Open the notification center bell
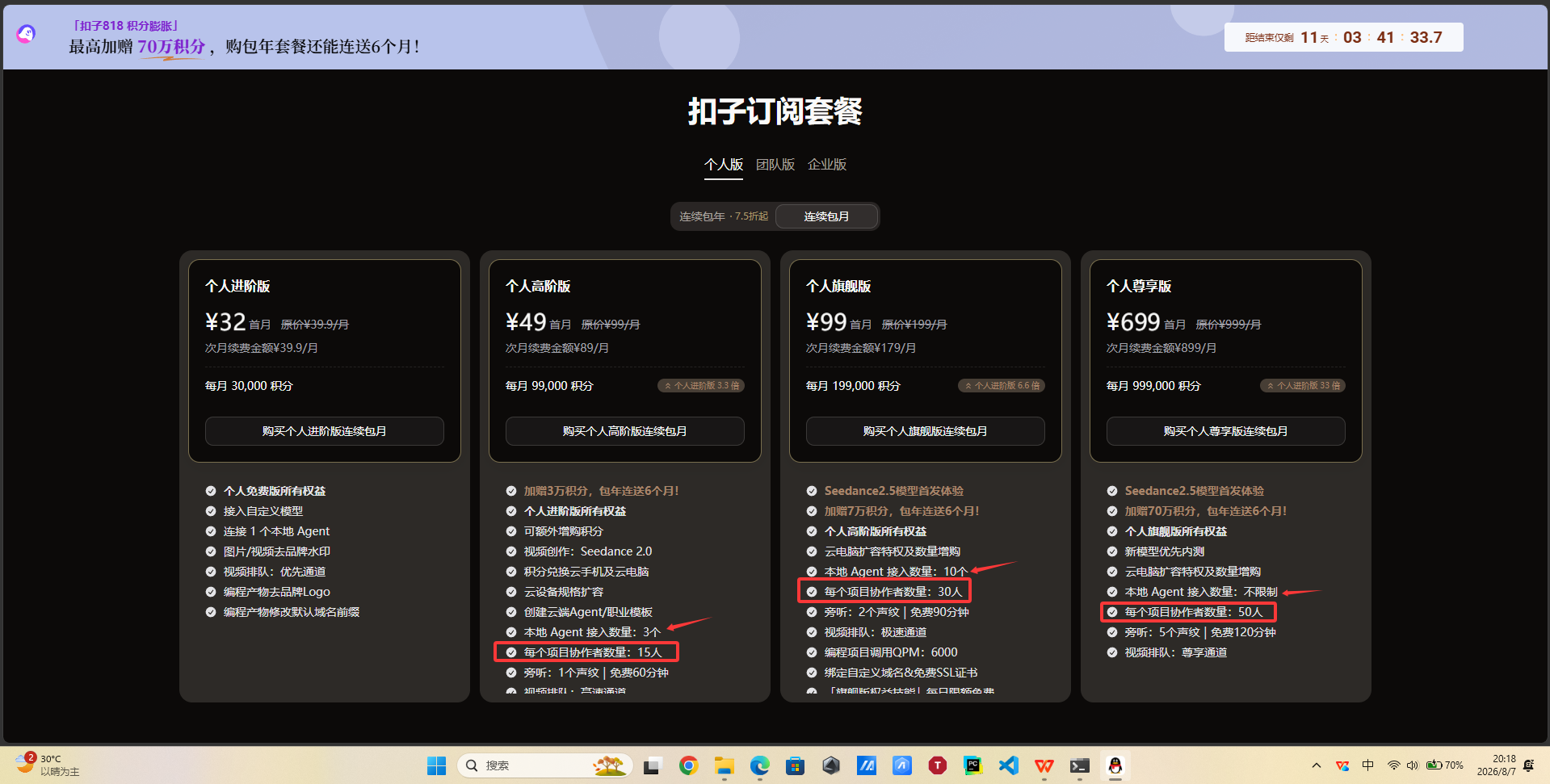 (x=1528, y=765)
